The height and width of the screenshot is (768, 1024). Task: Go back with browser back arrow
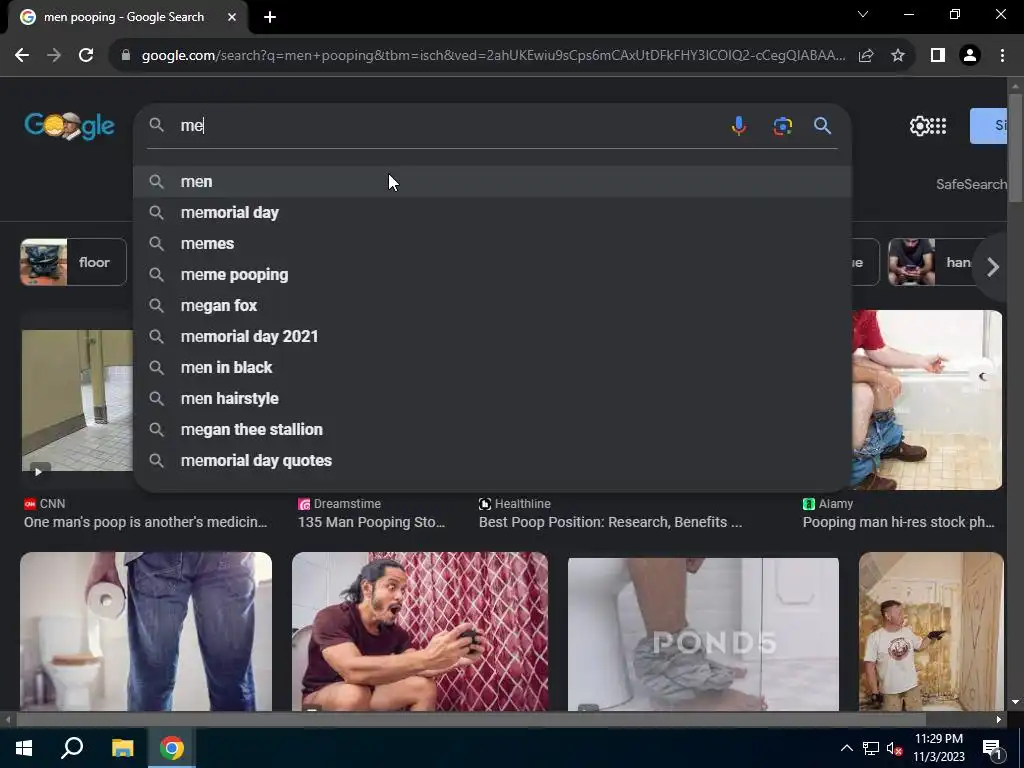pos(22,56)
